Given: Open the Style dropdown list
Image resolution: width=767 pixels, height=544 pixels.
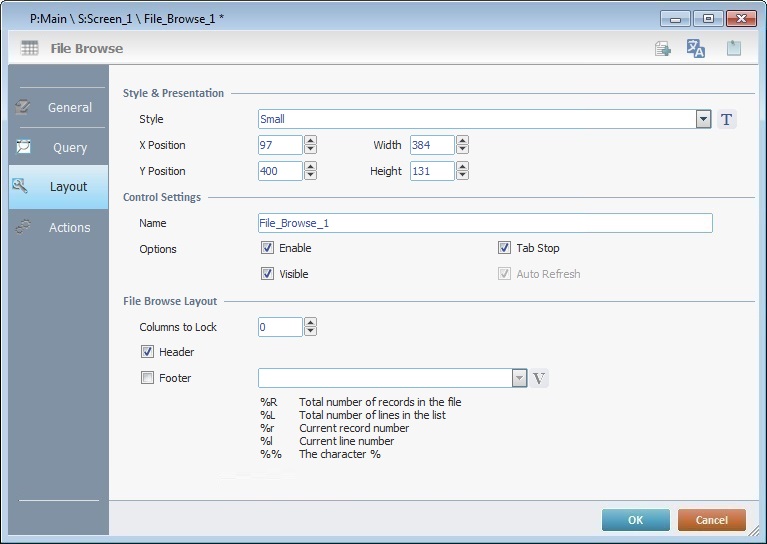Looking at the screenshot, I should (703, 119).
